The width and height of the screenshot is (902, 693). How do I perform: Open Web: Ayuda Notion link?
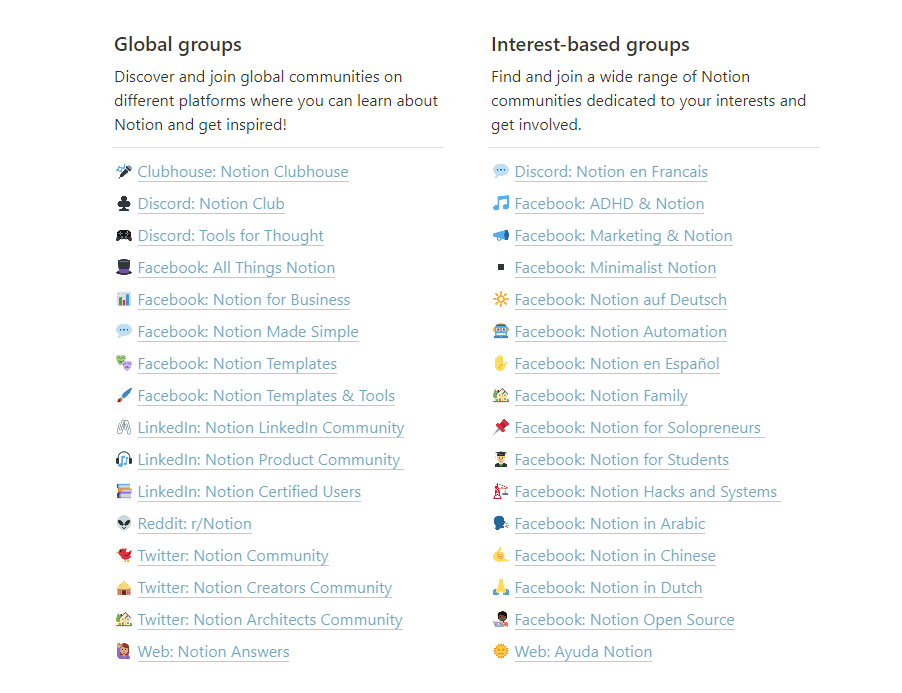coord(583,652)
